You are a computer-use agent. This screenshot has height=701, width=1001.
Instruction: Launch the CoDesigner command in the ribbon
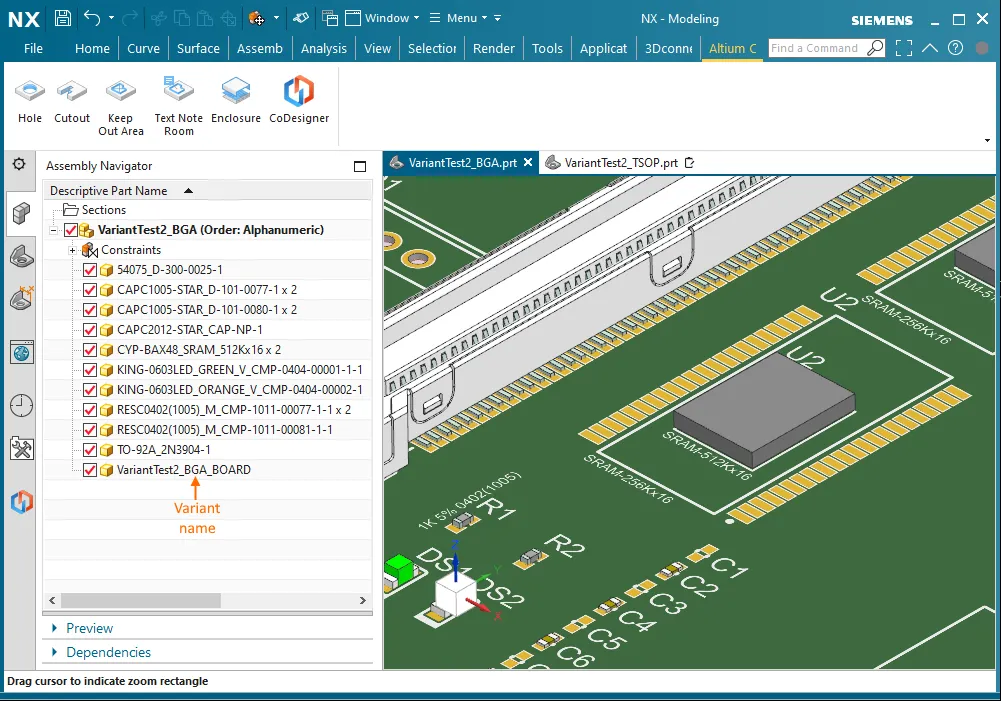coord(299,101)
